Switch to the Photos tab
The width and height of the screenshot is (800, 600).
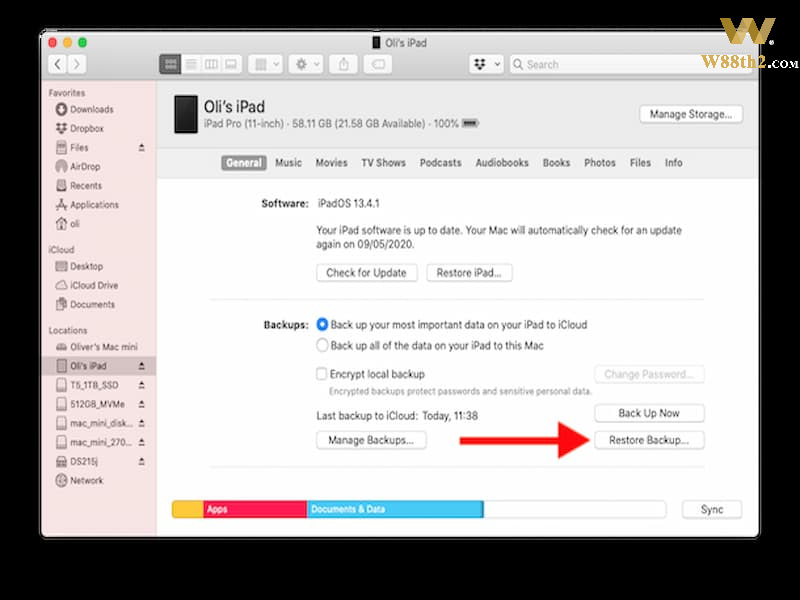tap(600, 163)
